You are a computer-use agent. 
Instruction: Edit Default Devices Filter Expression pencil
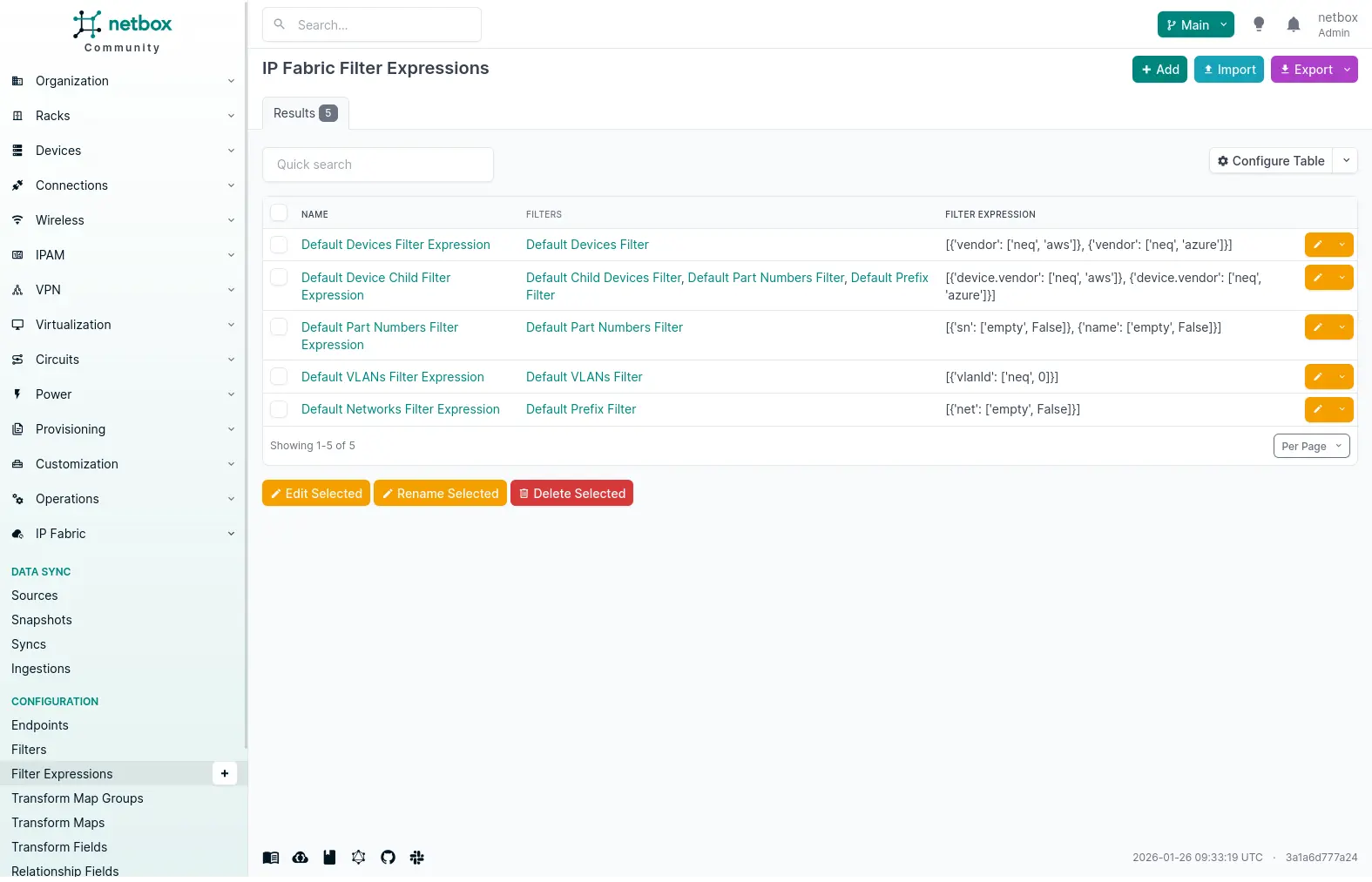point(1318,245)
